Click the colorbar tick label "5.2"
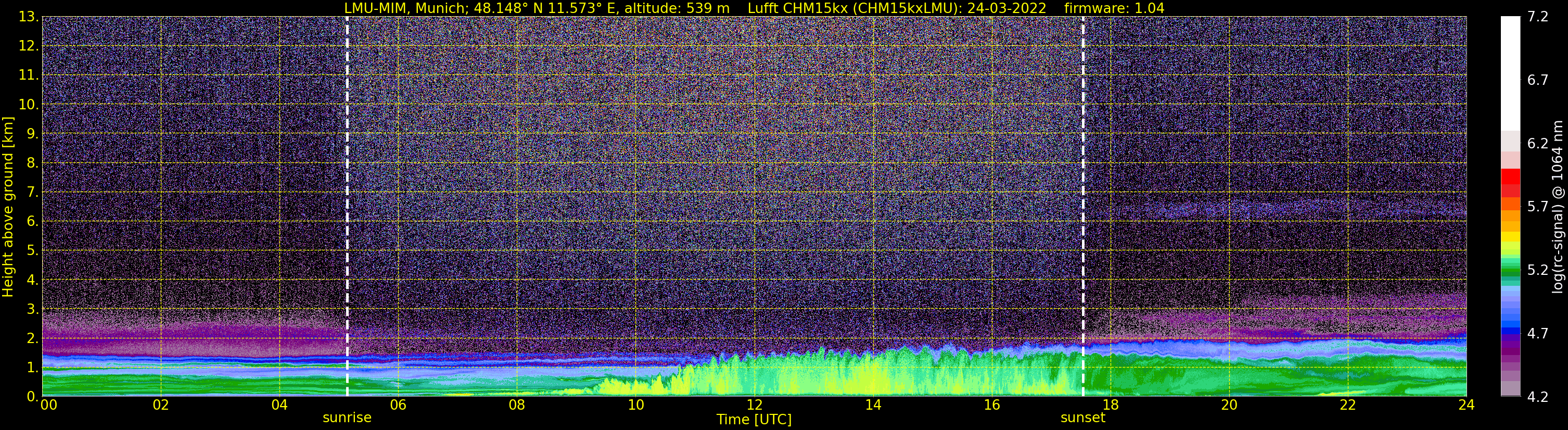Image resolution: width=1568 pixels, height=430 pixels. tap(1538, 270)
